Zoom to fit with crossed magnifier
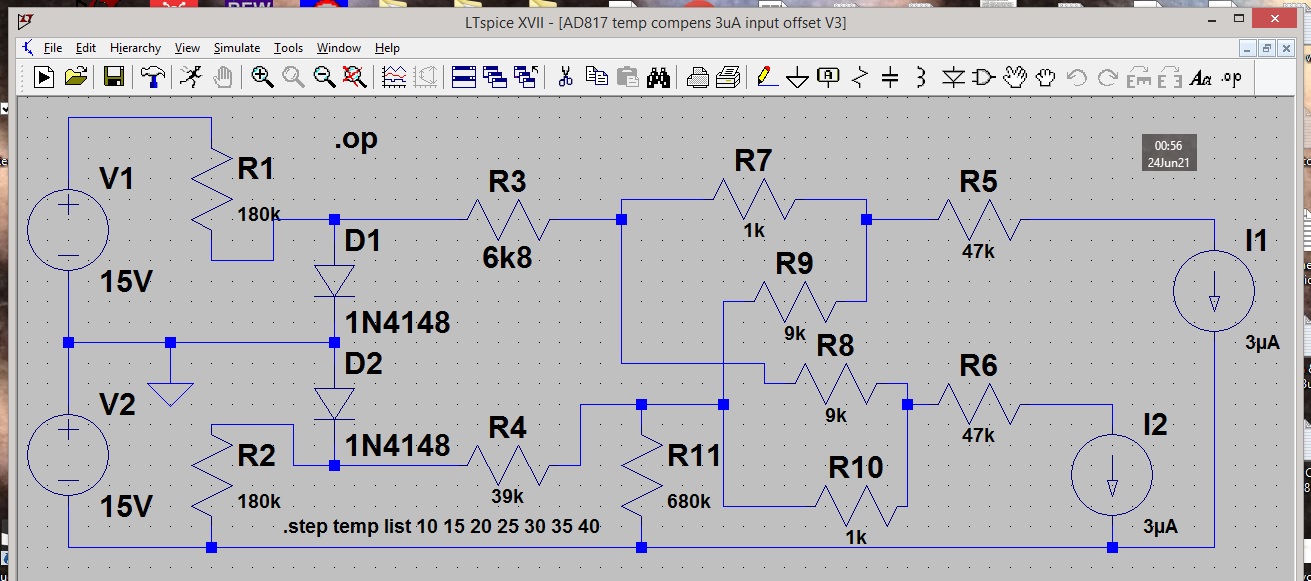This screenshot has width=1311, height=581. 354,77
